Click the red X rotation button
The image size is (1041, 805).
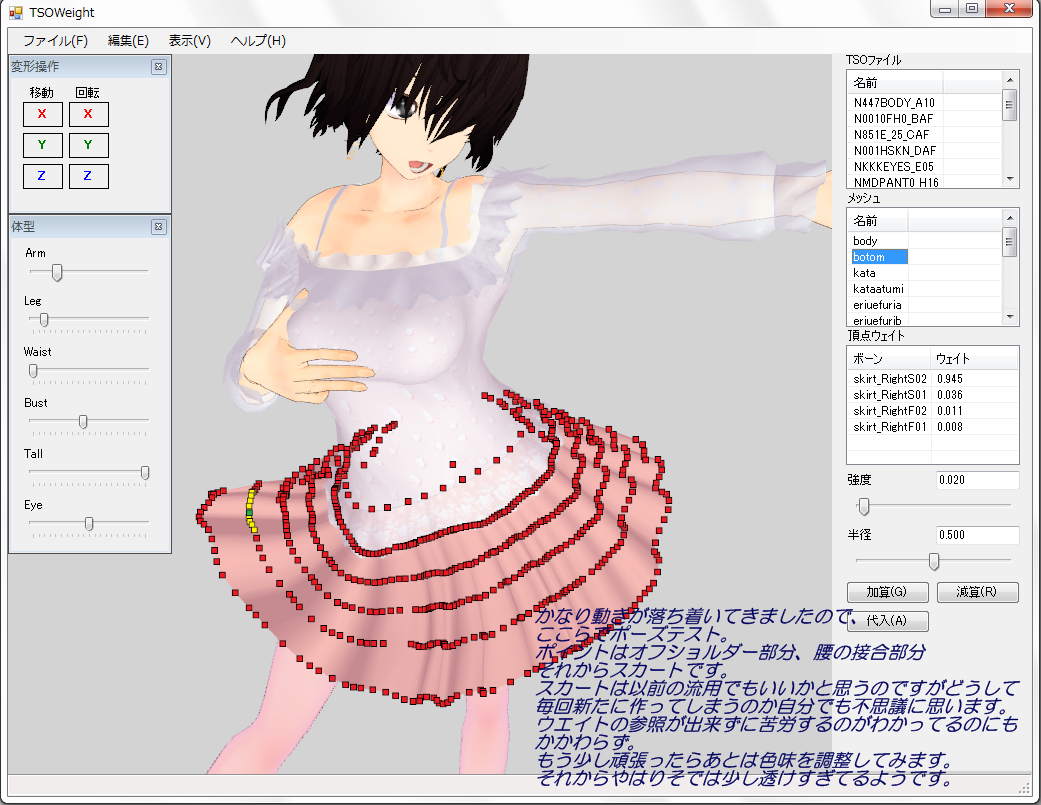88,114
